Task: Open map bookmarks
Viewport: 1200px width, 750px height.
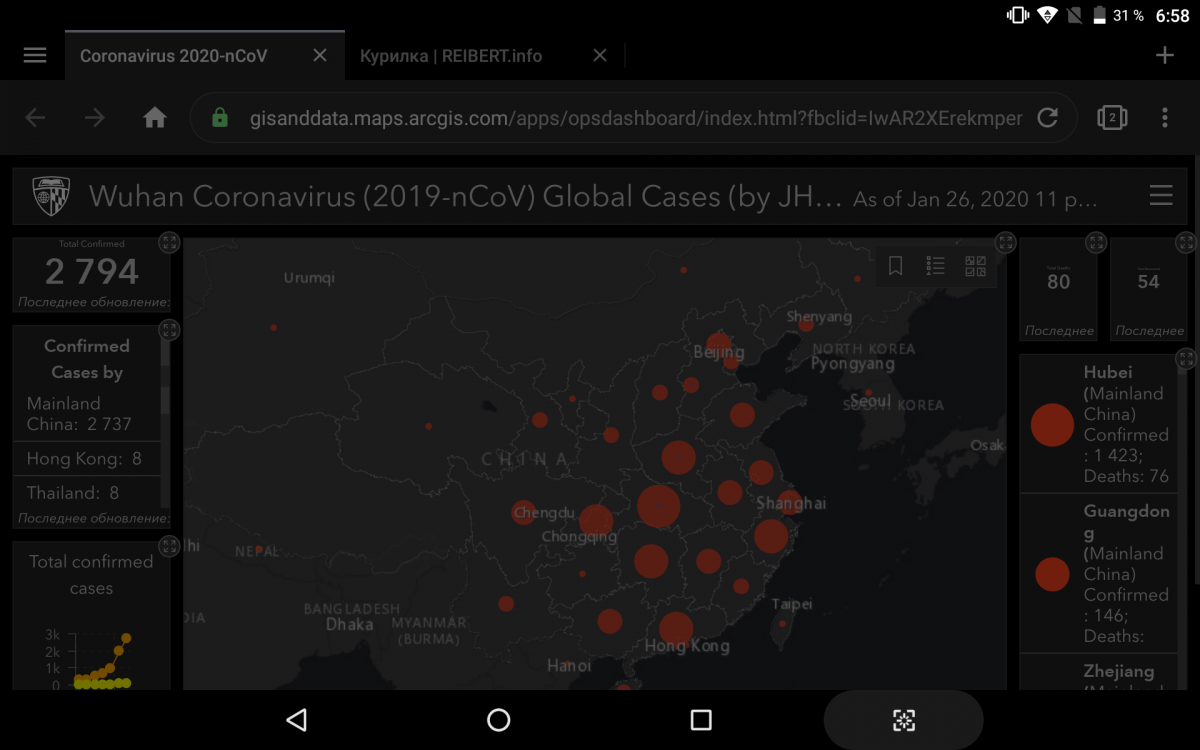Action: (896, 266)
